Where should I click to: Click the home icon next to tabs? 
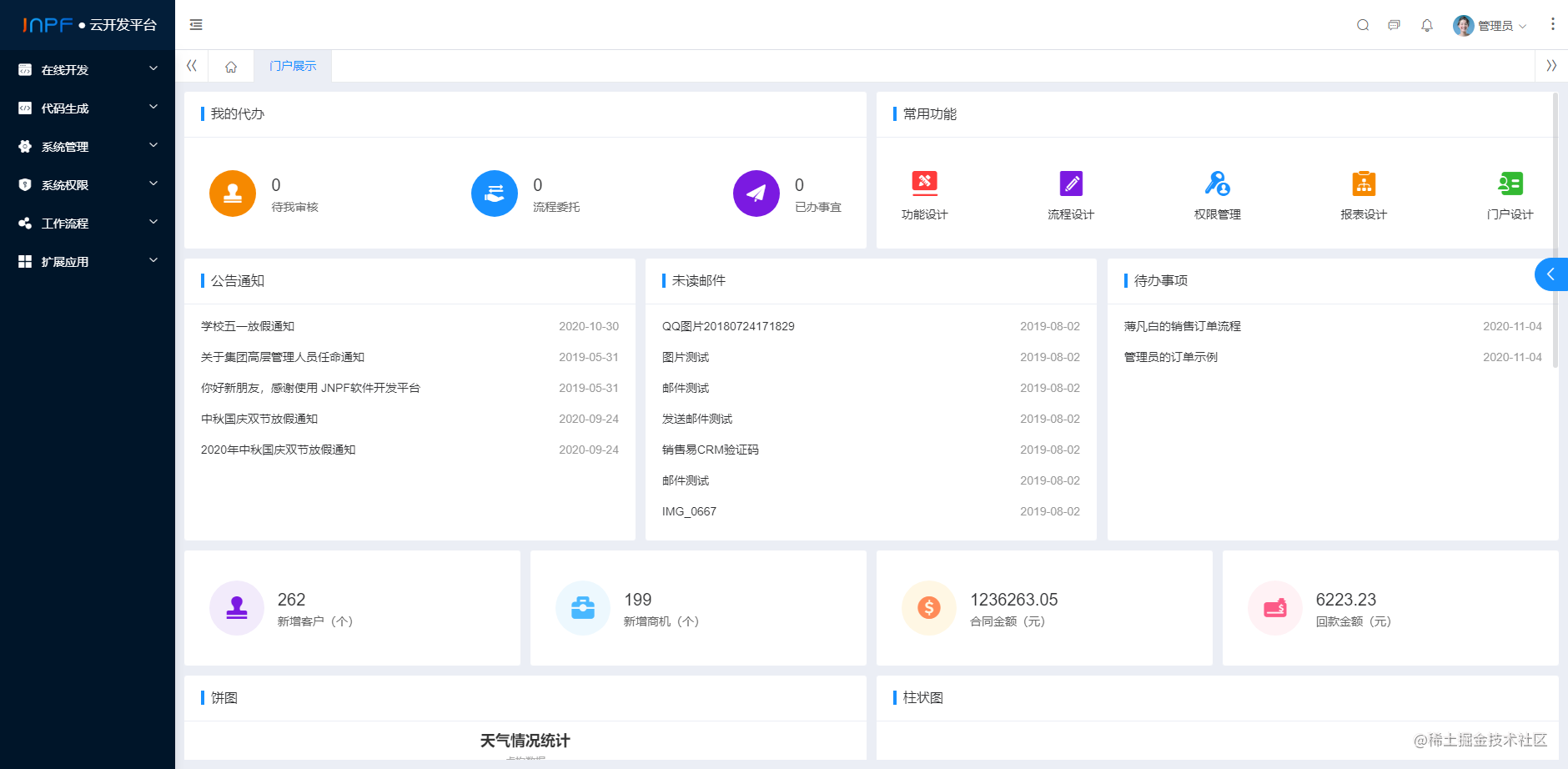click(231, 66)
